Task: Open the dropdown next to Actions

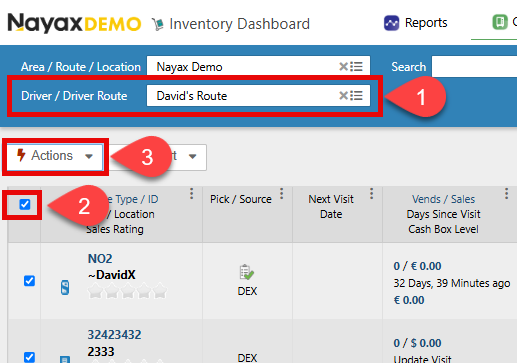Action: point(192,156)
